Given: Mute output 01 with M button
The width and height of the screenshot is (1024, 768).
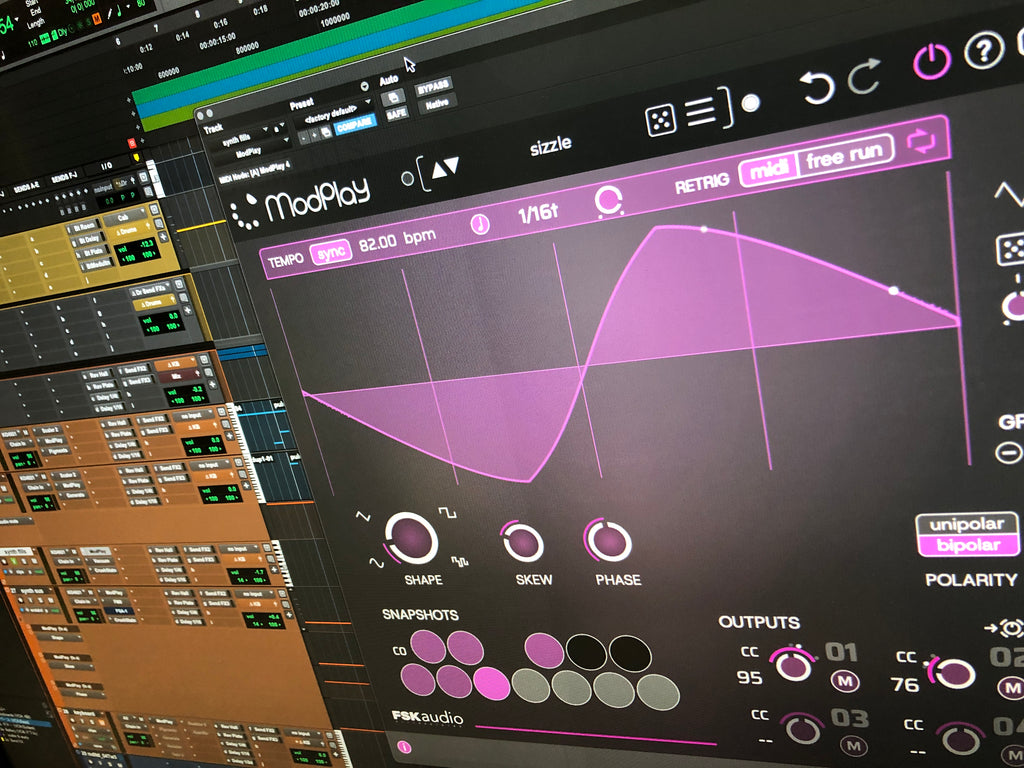Looking at the screenshot, I should point(845,684).
